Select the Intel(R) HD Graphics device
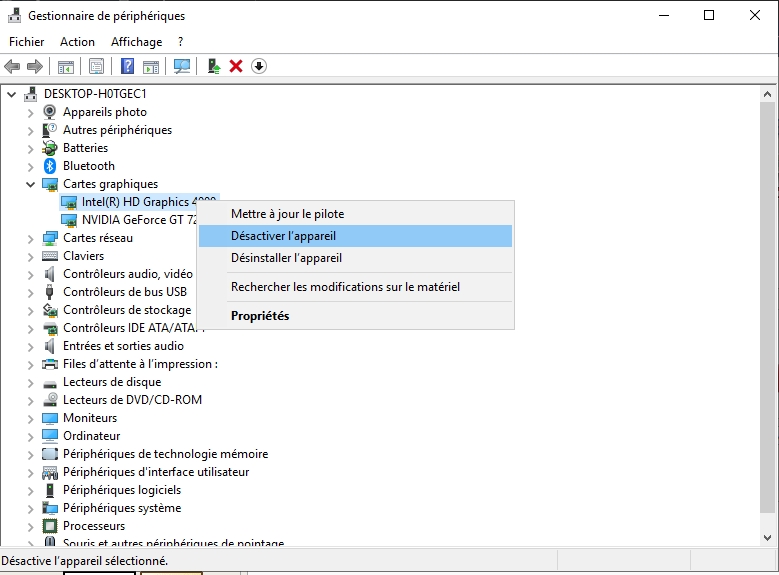This screenshot has height=575, width=779. 139,202
